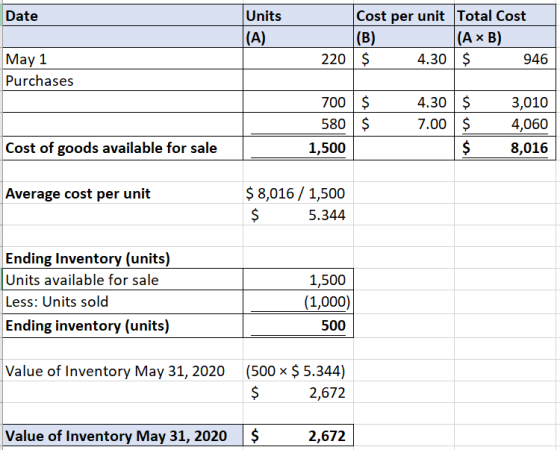Select the 'Cost per unit' header cell

pyautogui.click(x=404, y=15)
